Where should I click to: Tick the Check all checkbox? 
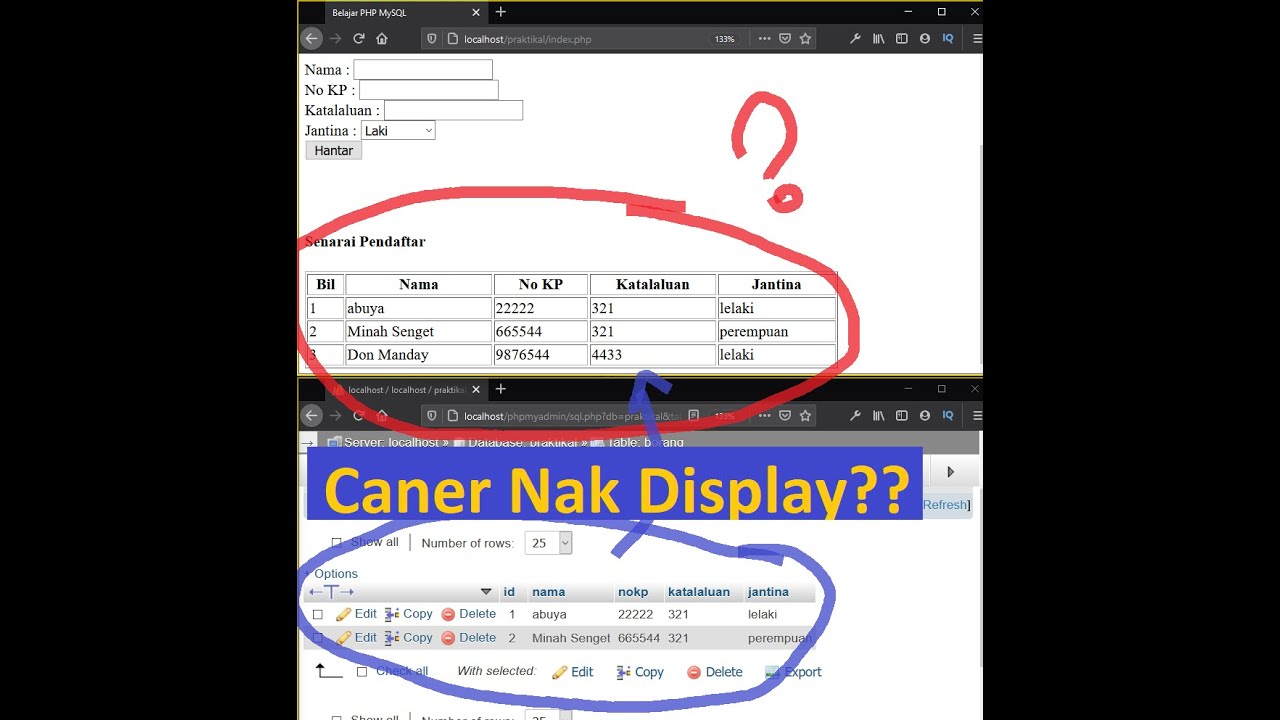point(362,672)
